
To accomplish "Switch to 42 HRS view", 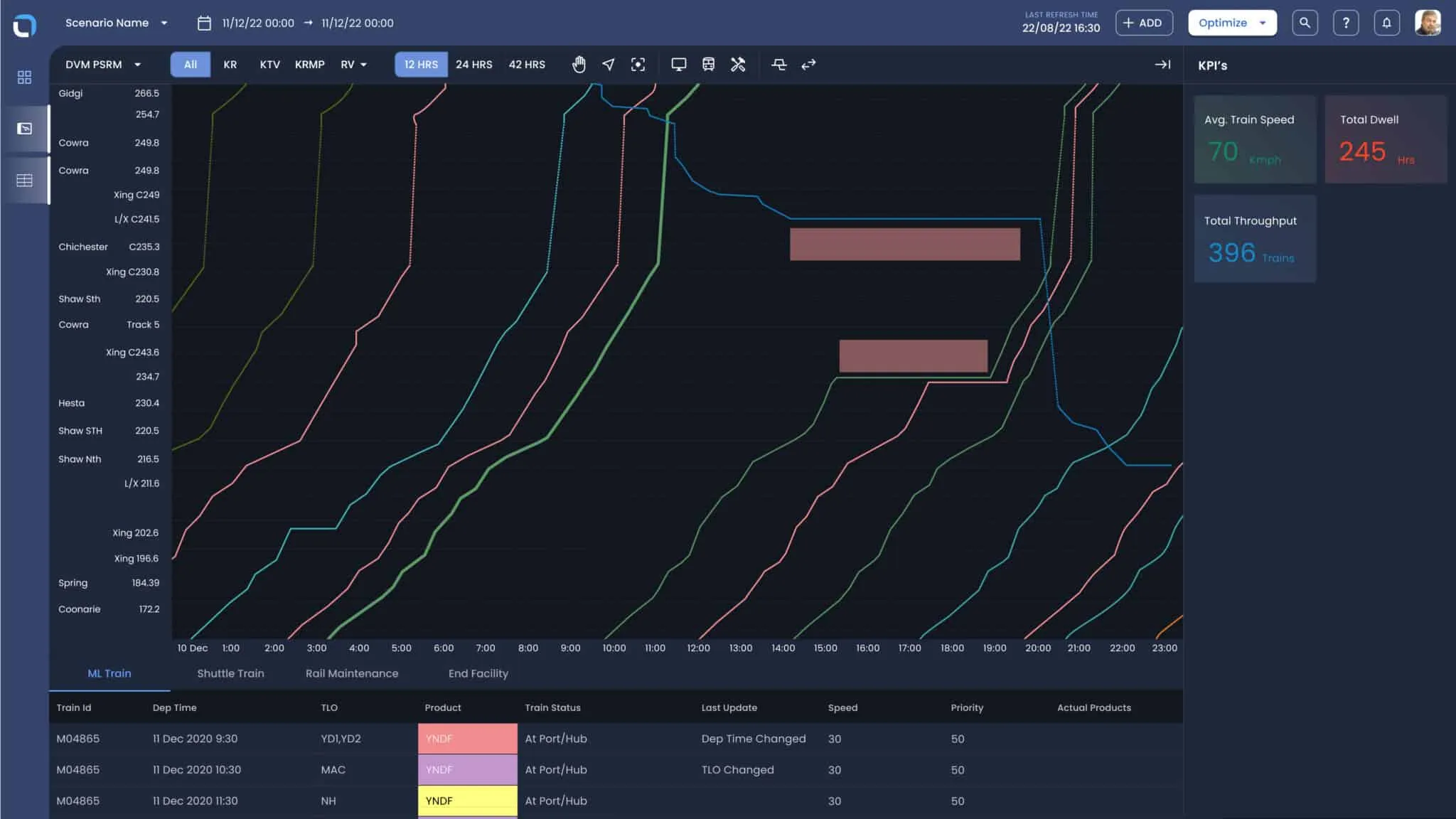I will [x=527, y=65].
